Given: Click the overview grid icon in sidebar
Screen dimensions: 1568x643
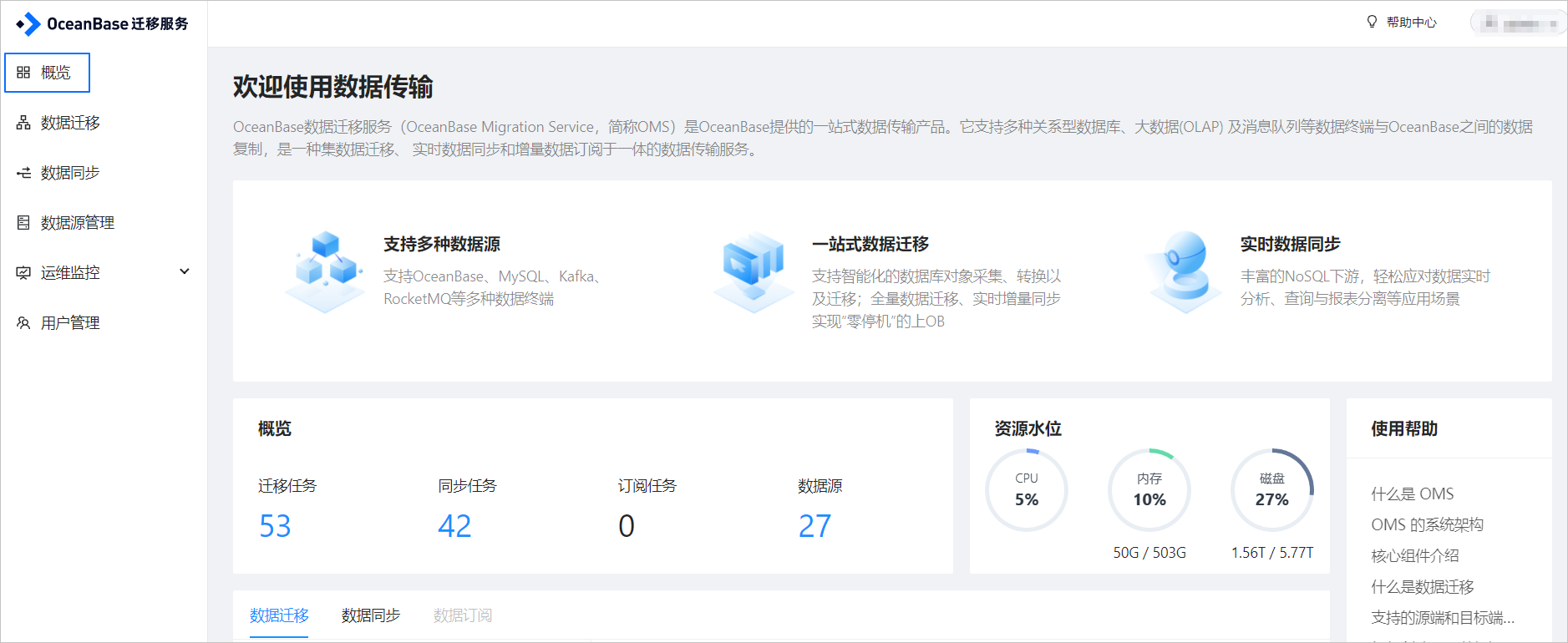Looking at the screenshot, I should pos(23,73).
